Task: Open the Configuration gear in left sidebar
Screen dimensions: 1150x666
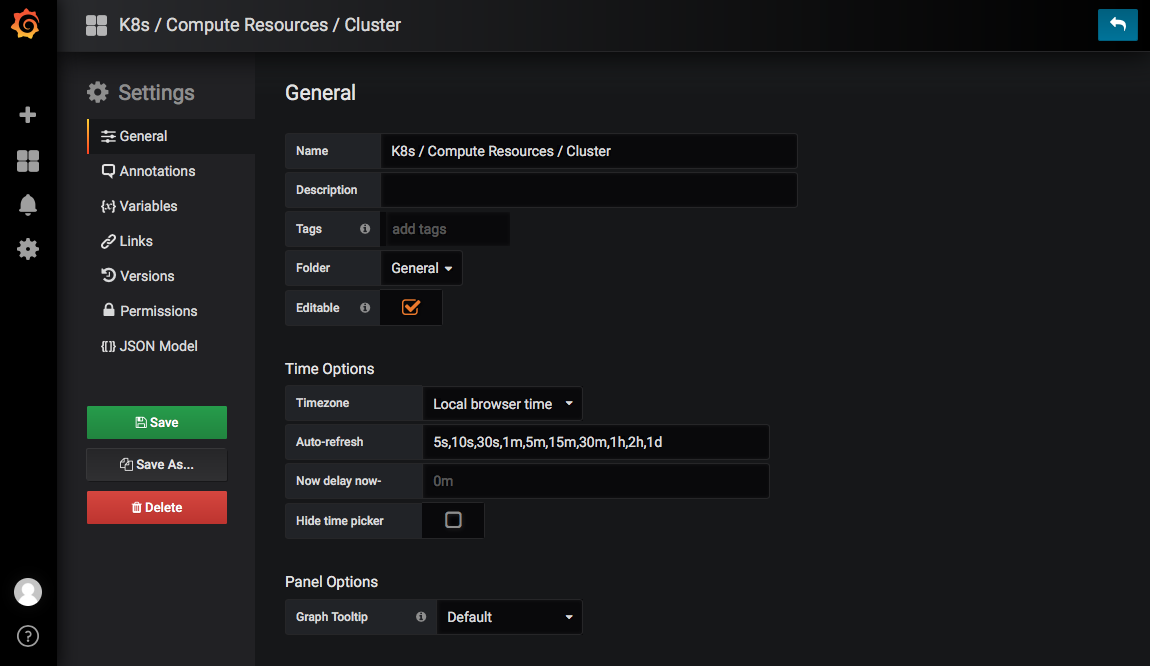Action: 28,249
